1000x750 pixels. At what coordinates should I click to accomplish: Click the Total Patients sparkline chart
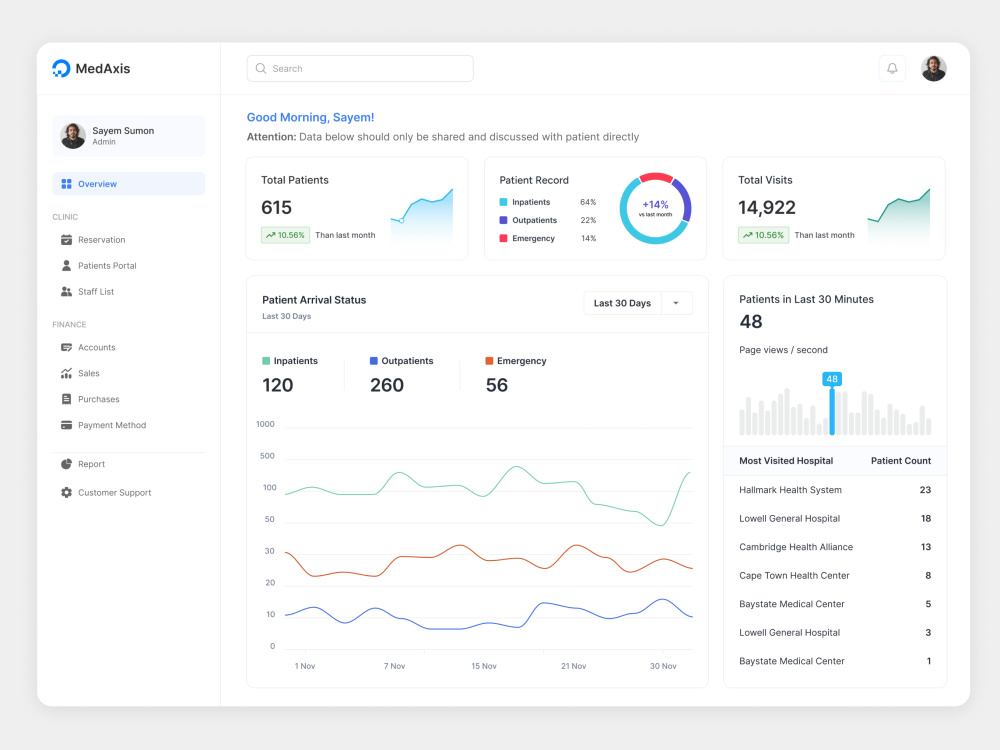422,215
